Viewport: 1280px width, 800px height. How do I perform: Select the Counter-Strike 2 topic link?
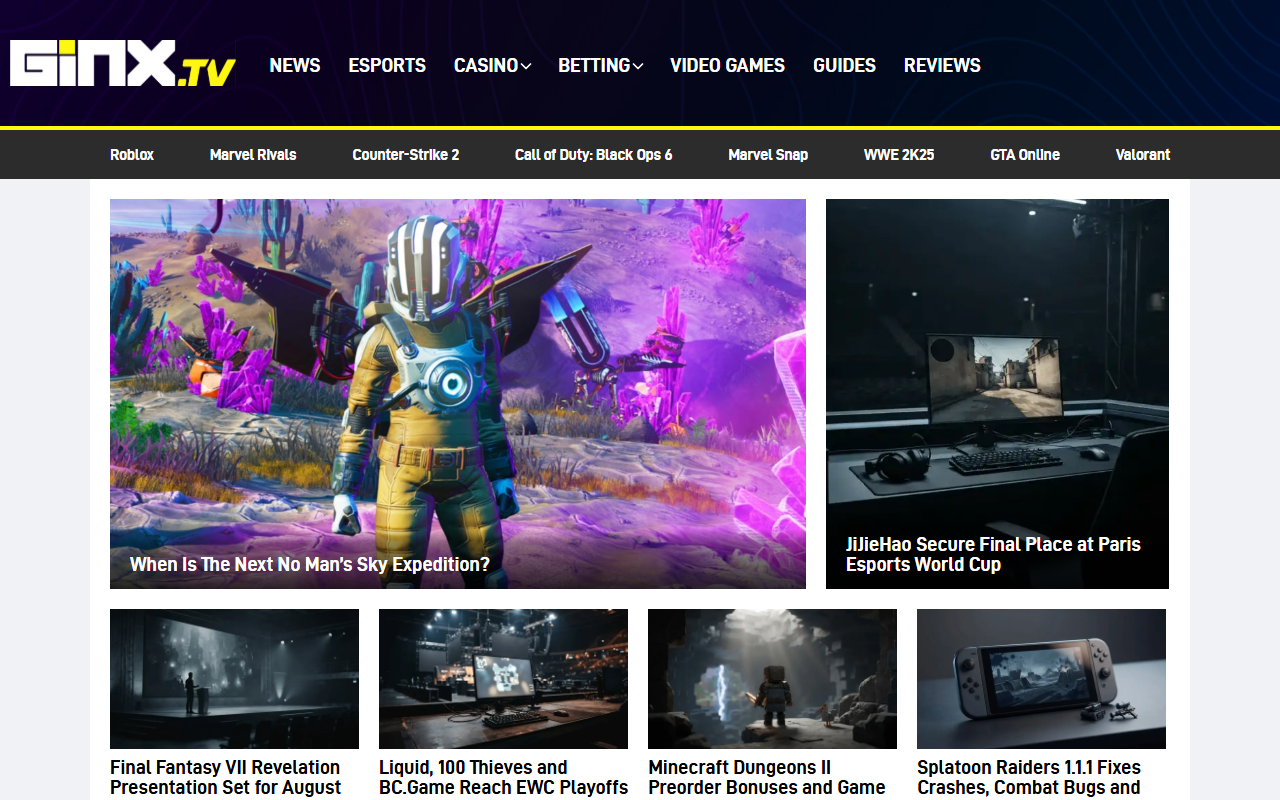point(406,155)
